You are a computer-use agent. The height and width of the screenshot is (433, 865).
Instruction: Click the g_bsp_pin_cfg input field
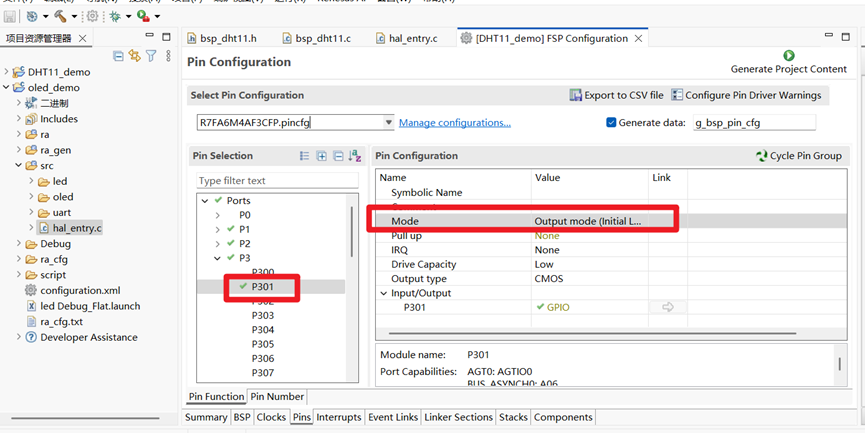(x=754, y=122)
